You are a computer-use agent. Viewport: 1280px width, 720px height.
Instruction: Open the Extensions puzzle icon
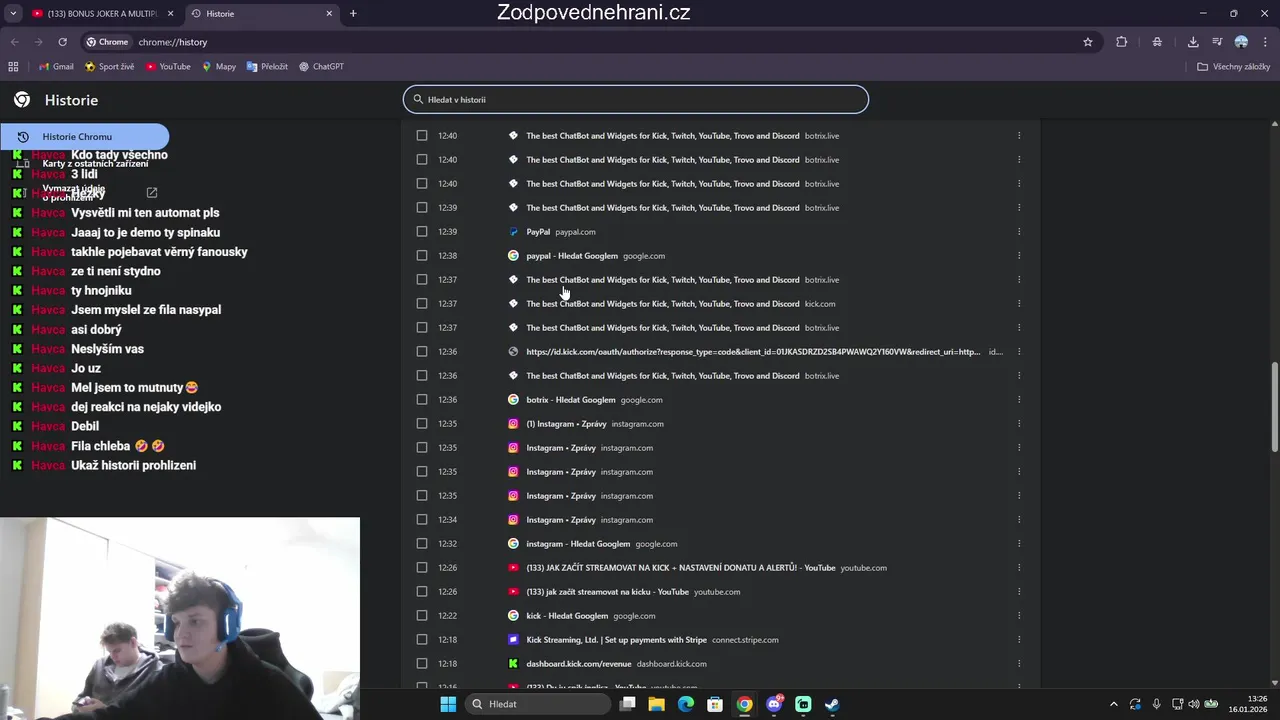1121,42
